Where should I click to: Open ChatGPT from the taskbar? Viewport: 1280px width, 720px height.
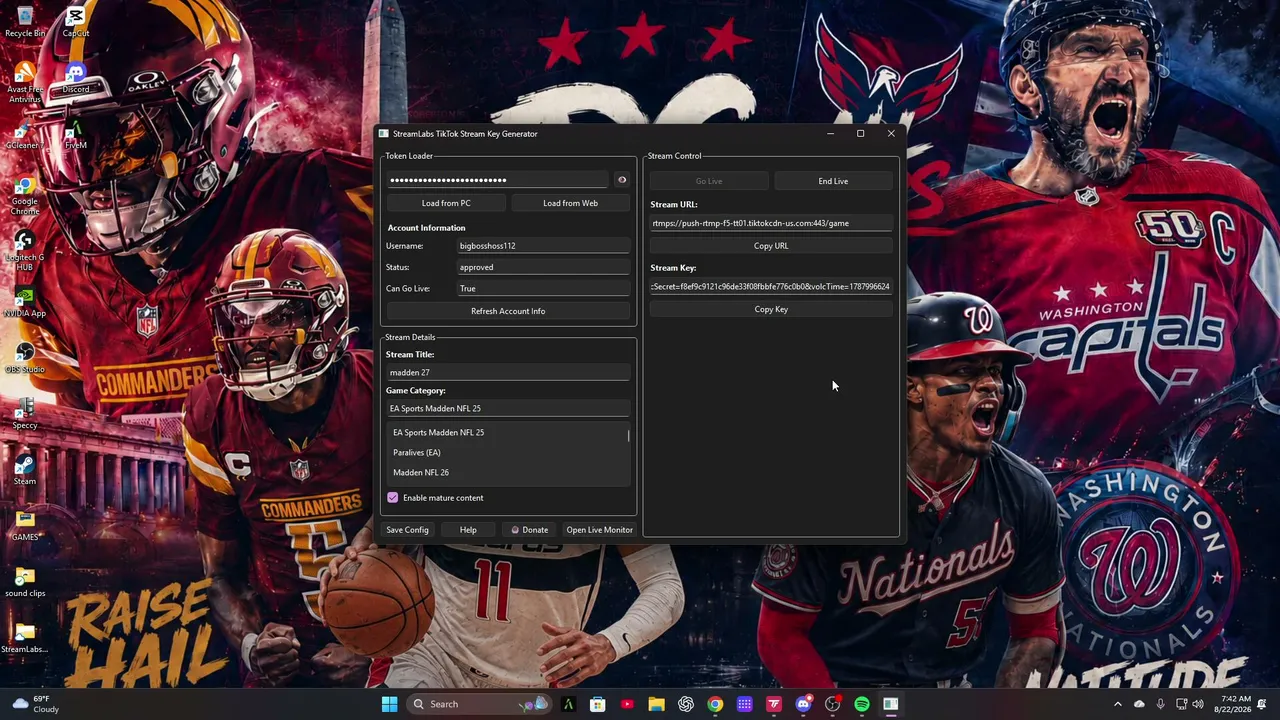point(686,704)
